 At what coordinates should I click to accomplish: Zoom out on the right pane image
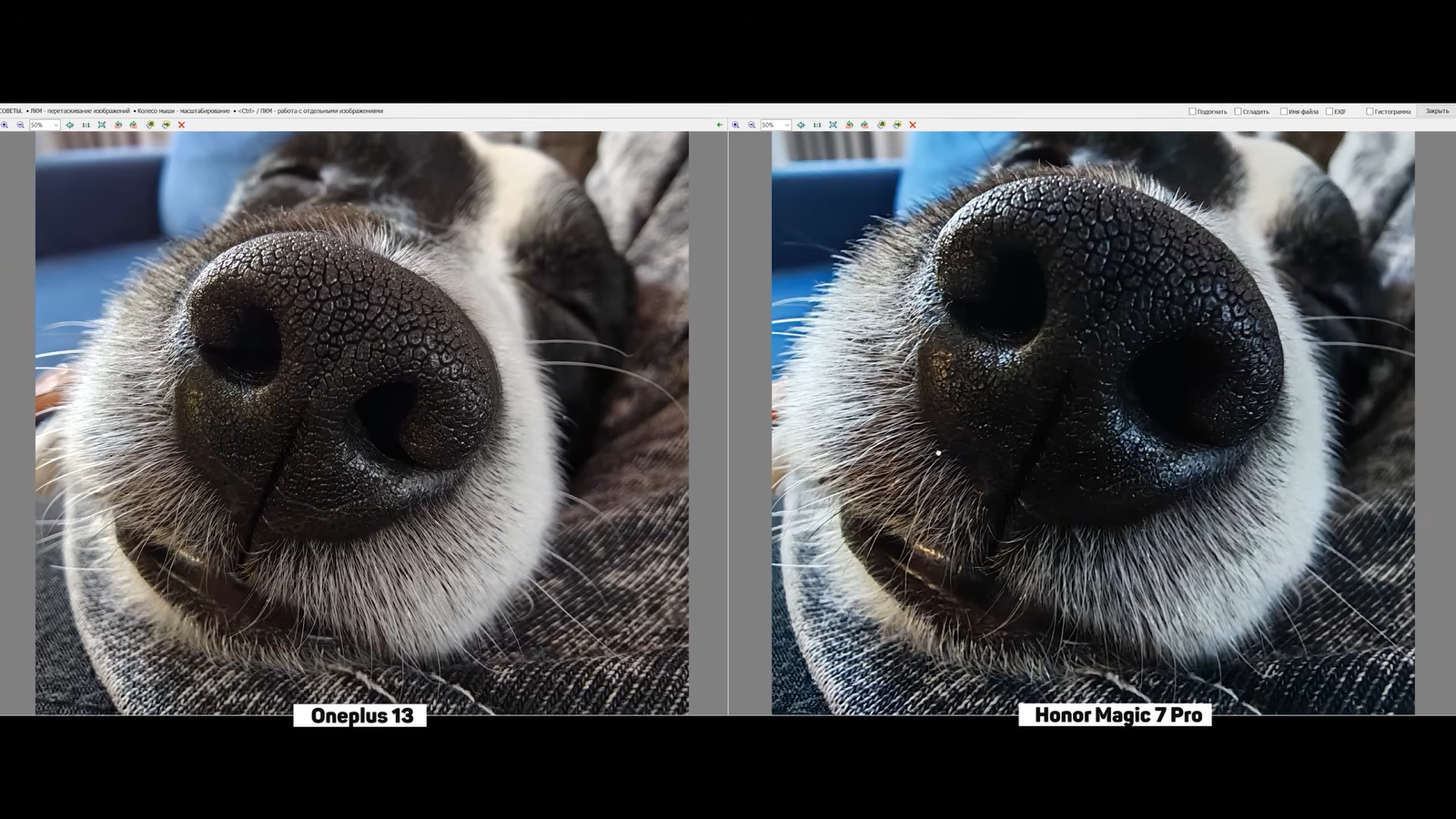coord(752,125)
